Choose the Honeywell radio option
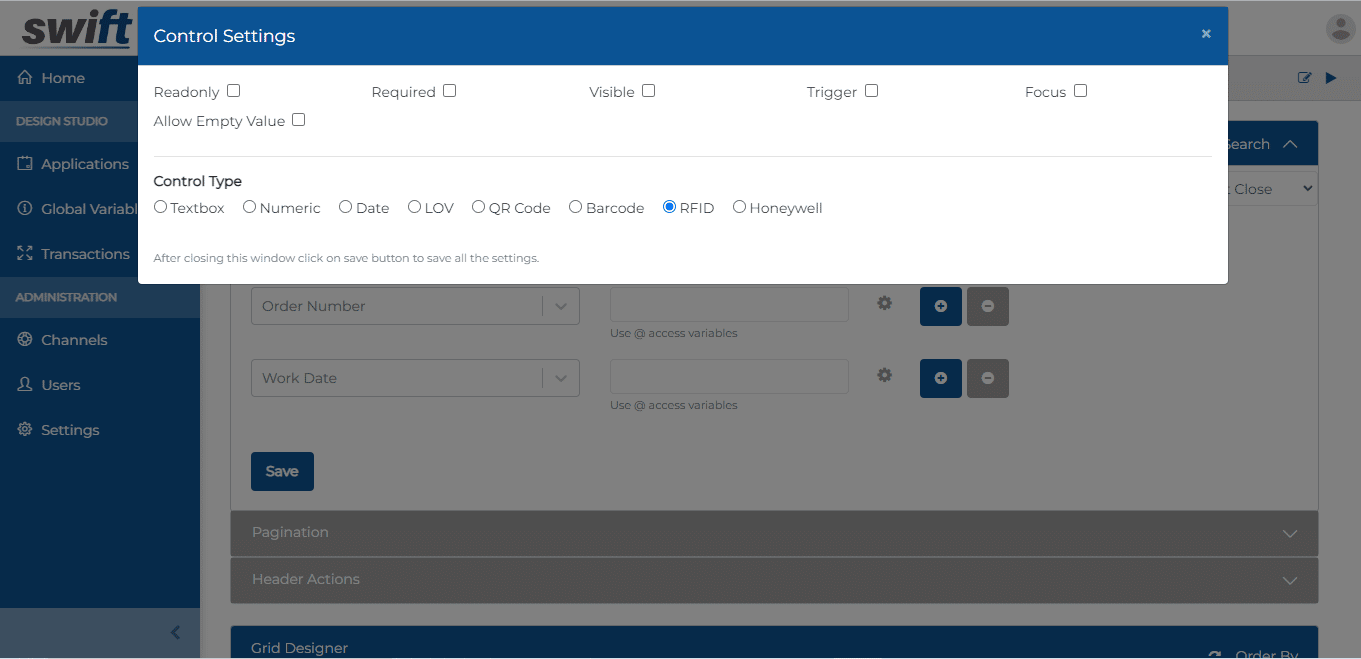Viewport: 1361px width, 659px height. click(739, 207)
